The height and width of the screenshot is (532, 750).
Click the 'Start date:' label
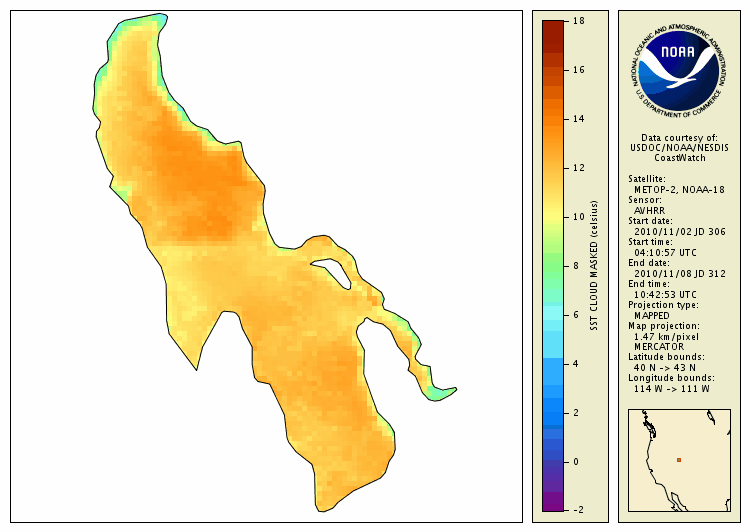651,221
